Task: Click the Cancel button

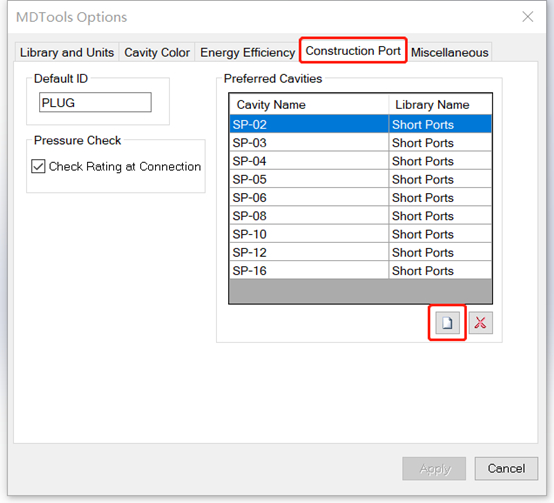Action: [506, 468]
